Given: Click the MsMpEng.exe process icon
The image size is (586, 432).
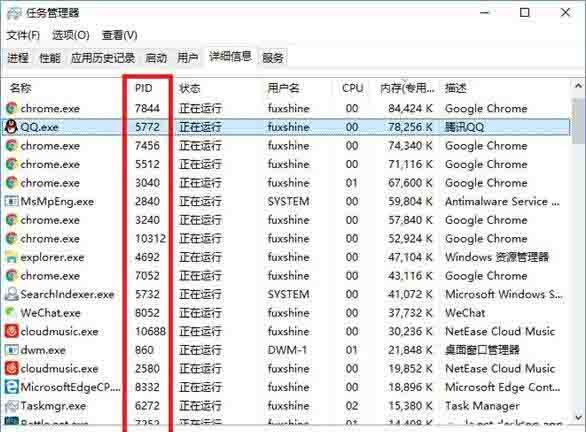Looking at the screenshot, I should point(12,201).
